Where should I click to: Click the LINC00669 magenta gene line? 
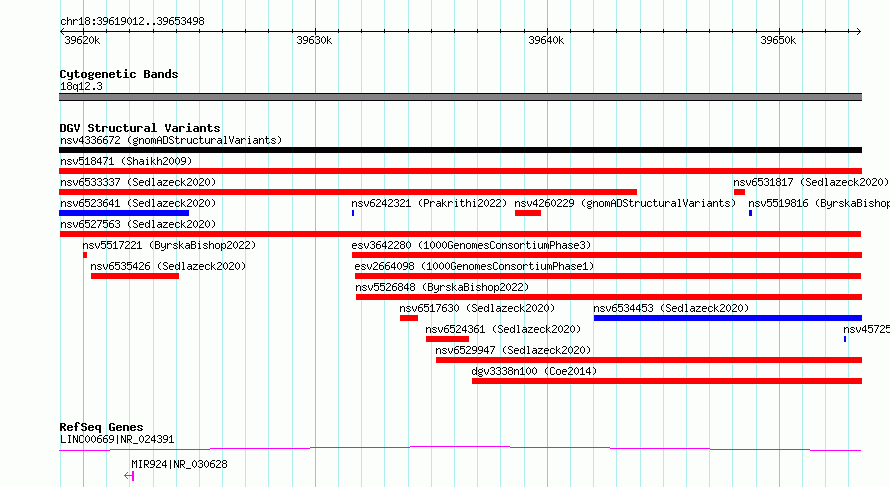coord(460,448)
